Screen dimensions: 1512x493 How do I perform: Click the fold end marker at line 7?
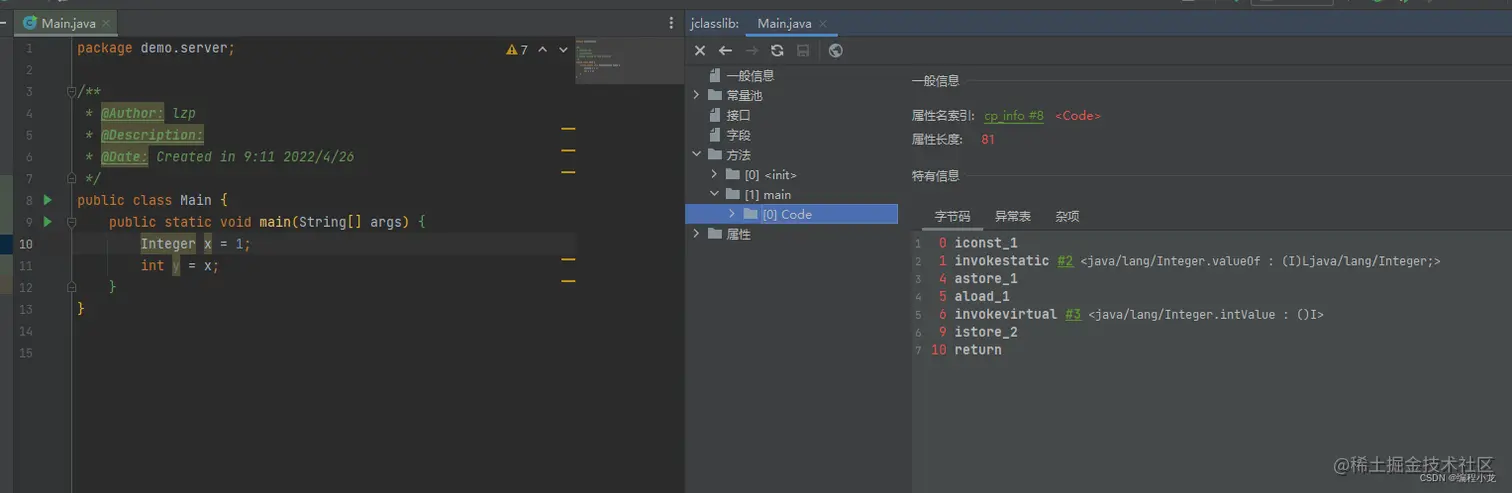pyautogui.click(x=71, y=179)
